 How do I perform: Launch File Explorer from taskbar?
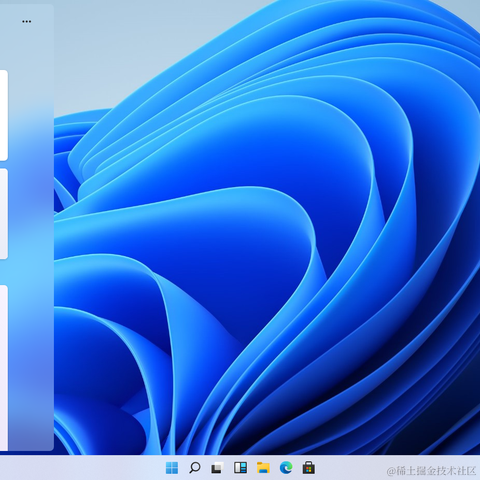(263, 468)
